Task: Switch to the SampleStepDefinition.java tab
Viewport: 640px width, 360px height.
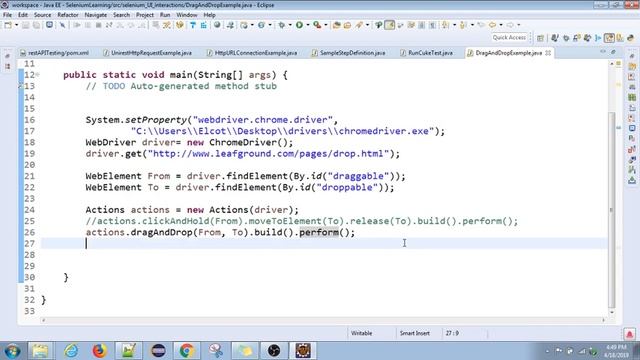Action: [349, 53]
